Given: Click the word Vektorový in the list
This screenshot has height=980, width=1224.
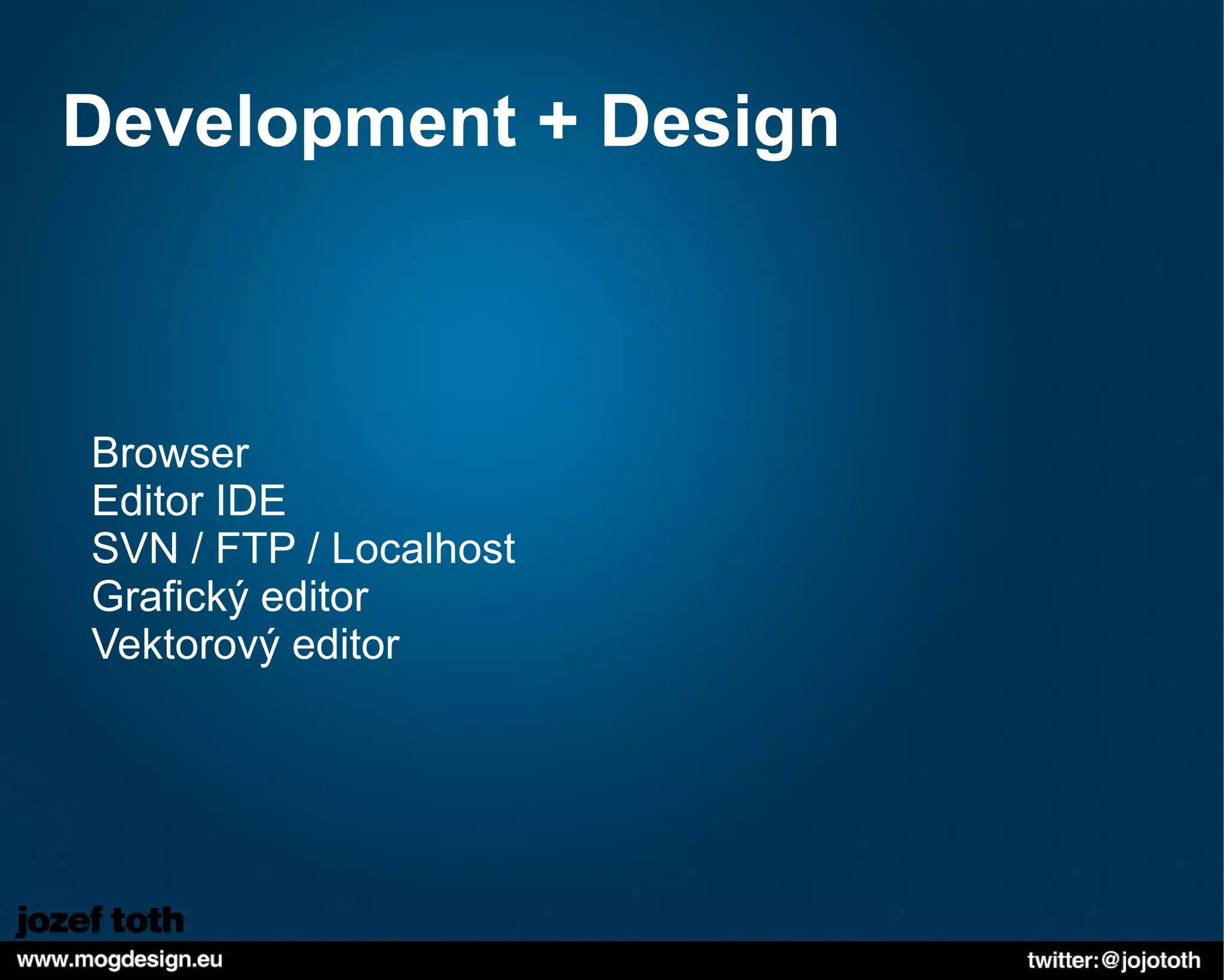Looking at the screenshot, I should [185, 645].
